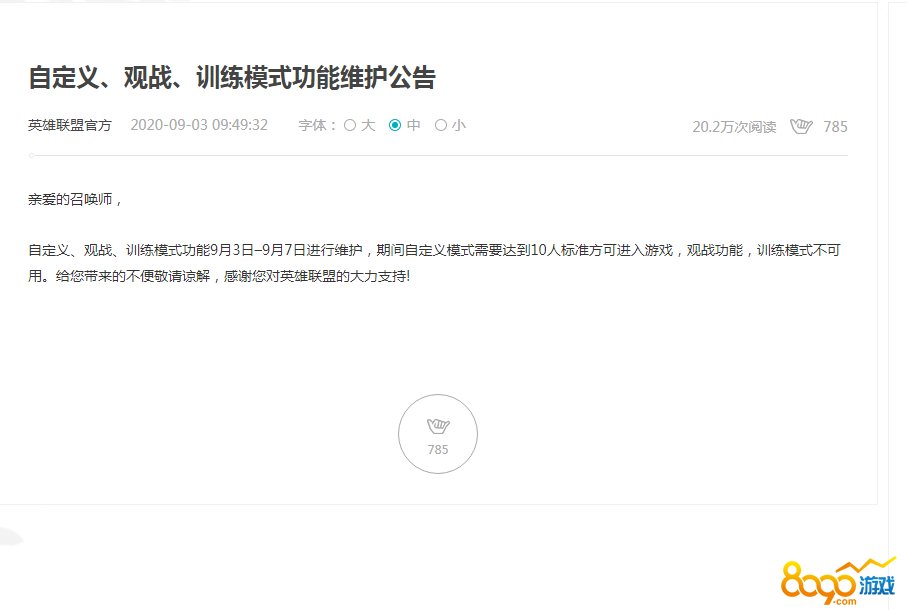Click the 785 number inside the like circle

[438, 449]
